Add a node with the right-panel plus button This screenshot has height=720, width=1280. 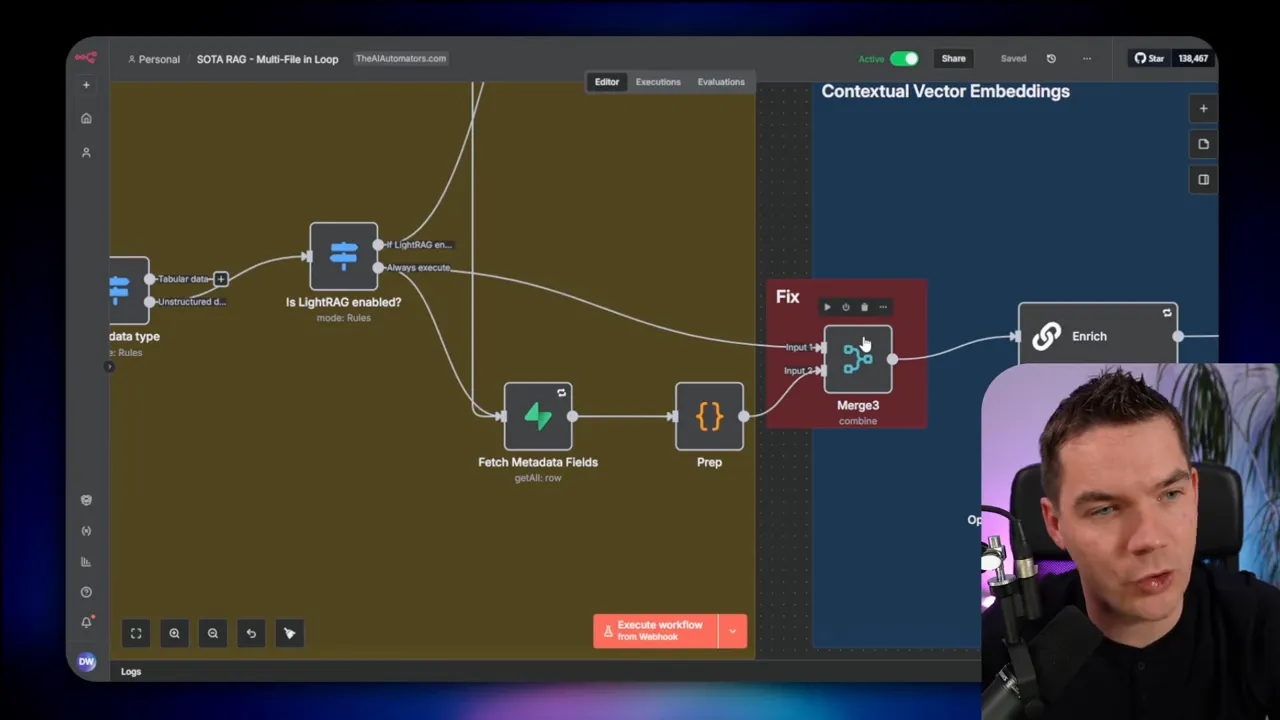[1203, 108]
